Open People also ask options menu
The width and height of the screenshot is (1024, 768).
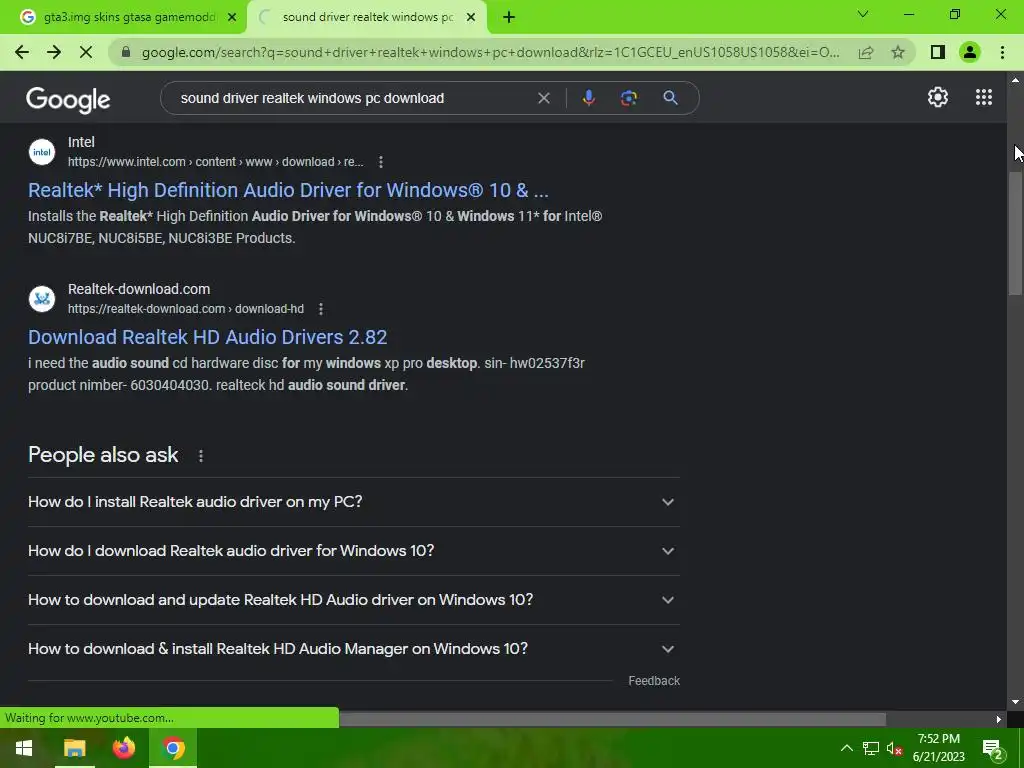click(201, 456)
